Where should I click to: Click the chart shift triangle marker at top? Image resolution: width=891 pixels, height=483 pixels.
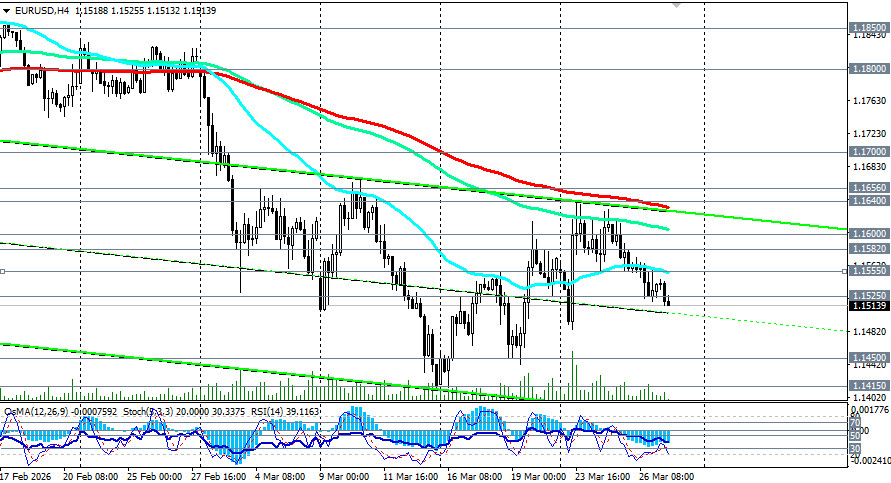click(678, 4)
